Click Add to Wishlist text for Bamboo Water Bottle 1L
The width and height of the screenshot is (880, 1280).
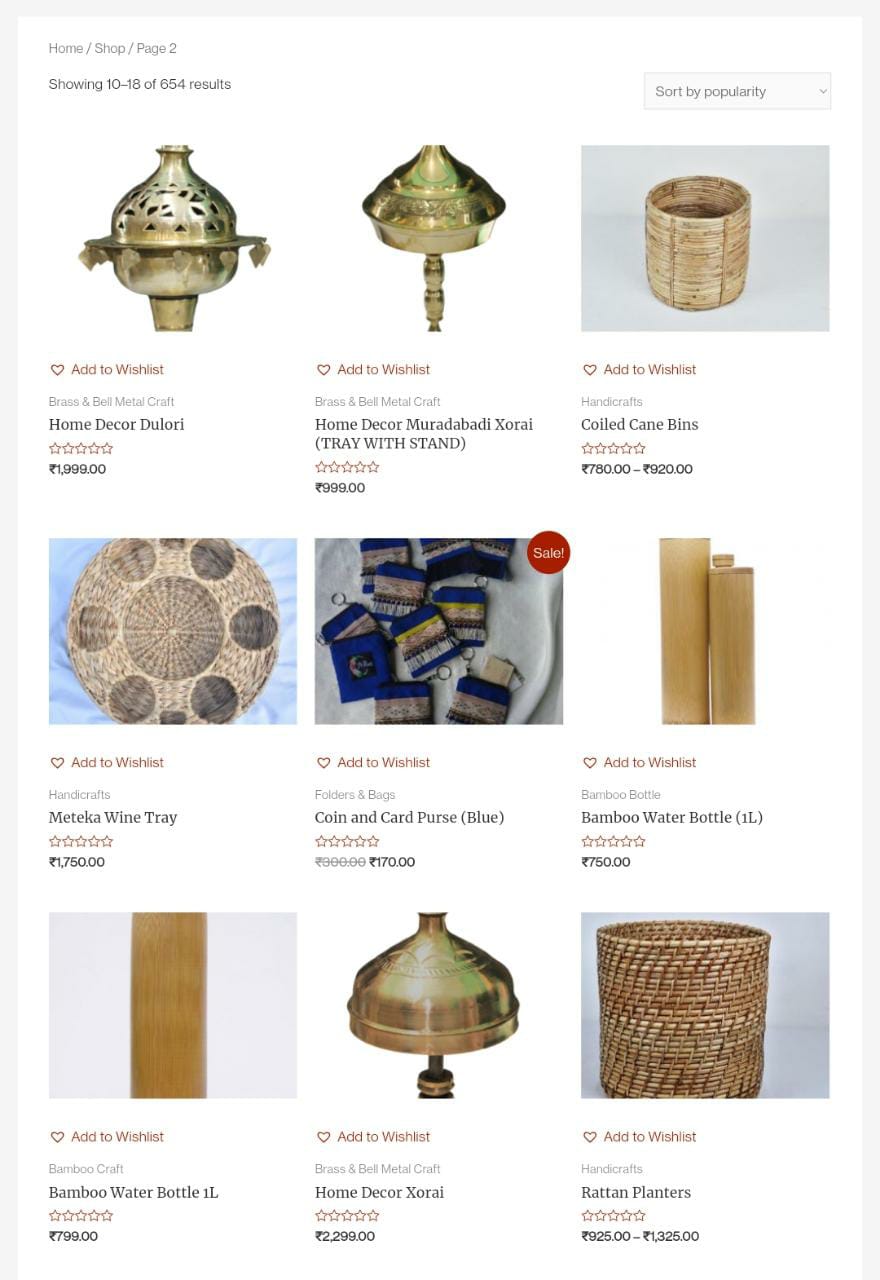click(x=117, y=1137)
